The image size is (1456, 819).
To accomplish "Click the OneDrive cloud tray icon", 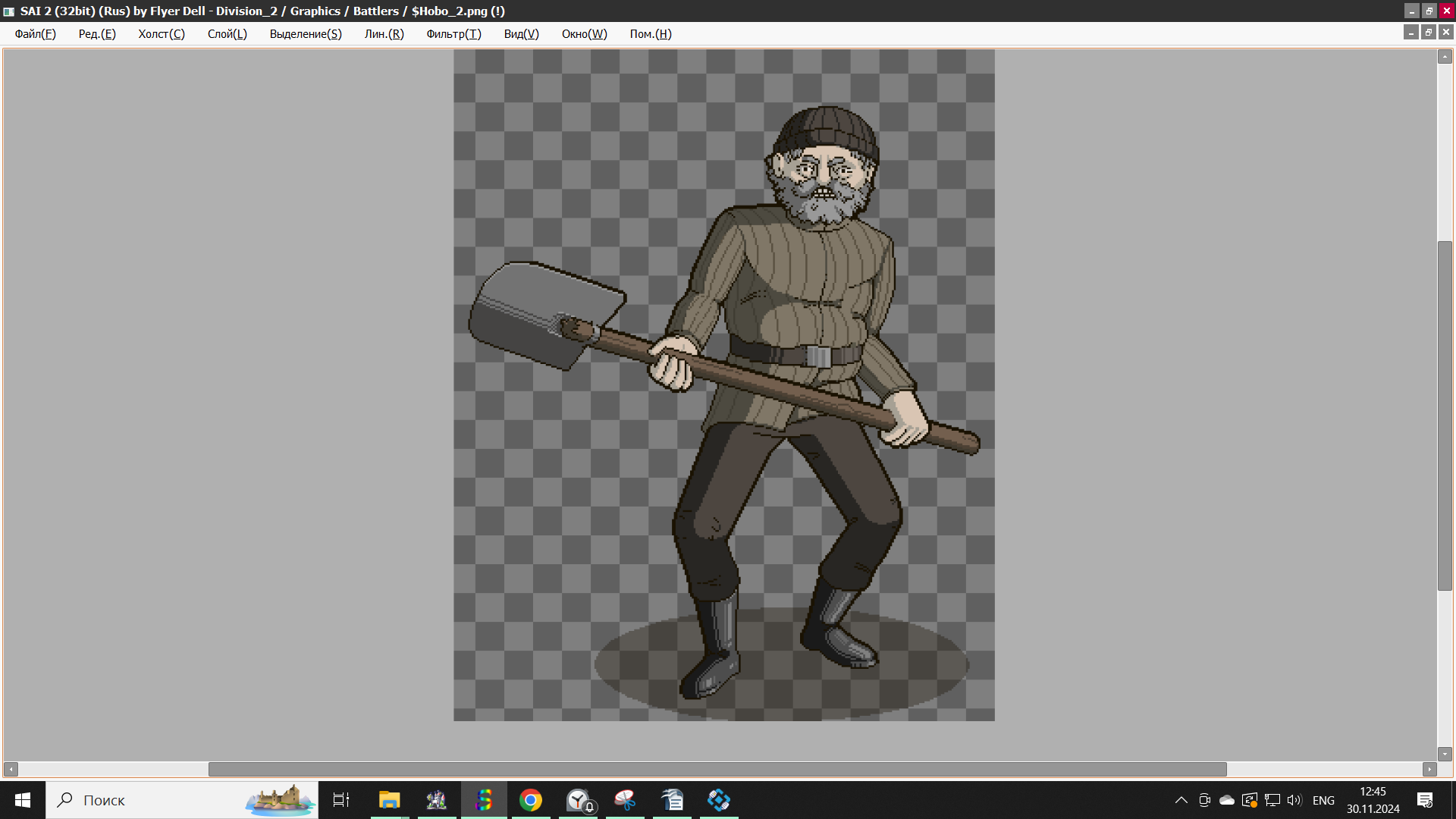I will click(1226, 800).
